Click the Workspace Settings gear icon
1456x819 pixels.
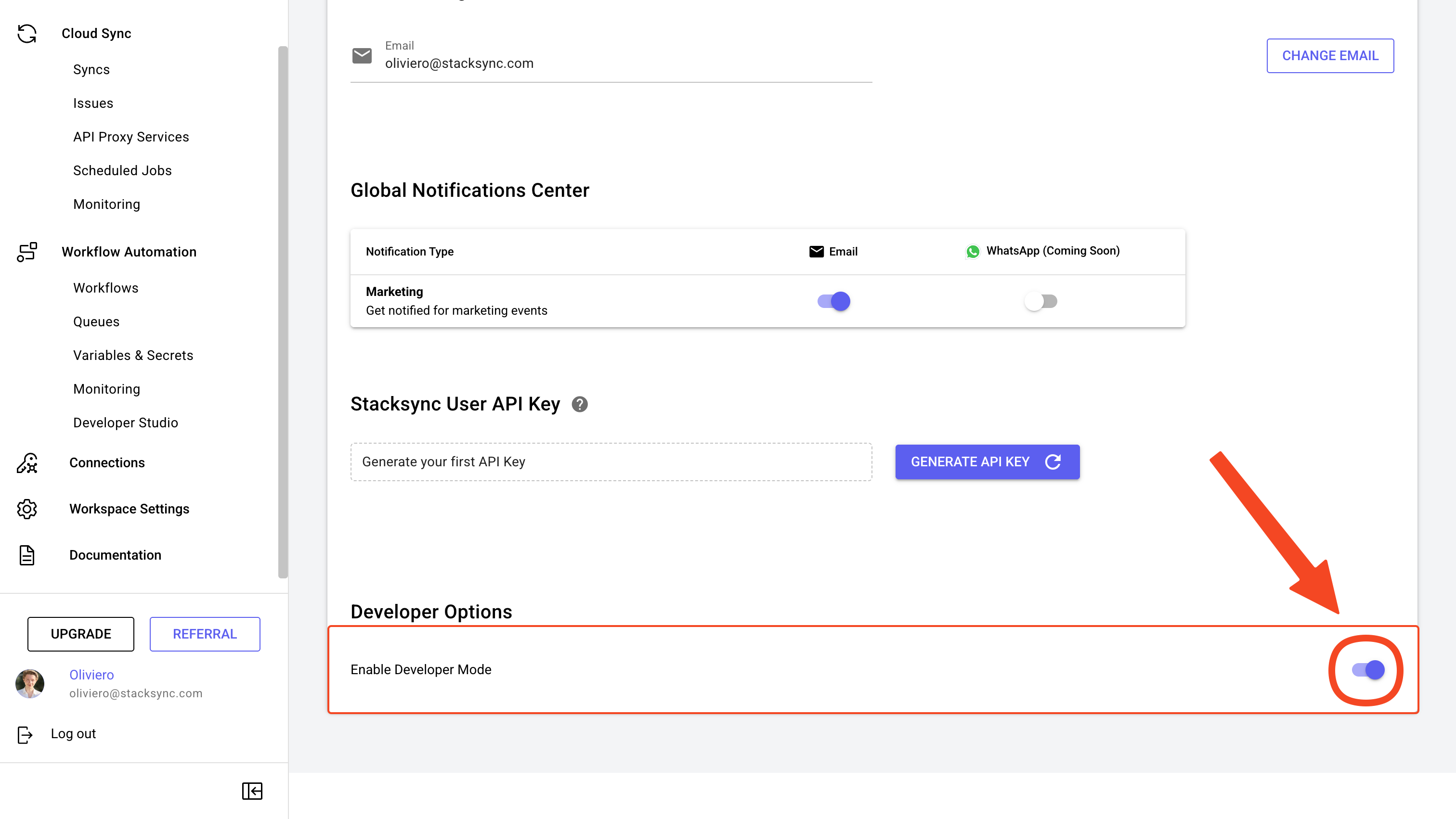(26, 509)
